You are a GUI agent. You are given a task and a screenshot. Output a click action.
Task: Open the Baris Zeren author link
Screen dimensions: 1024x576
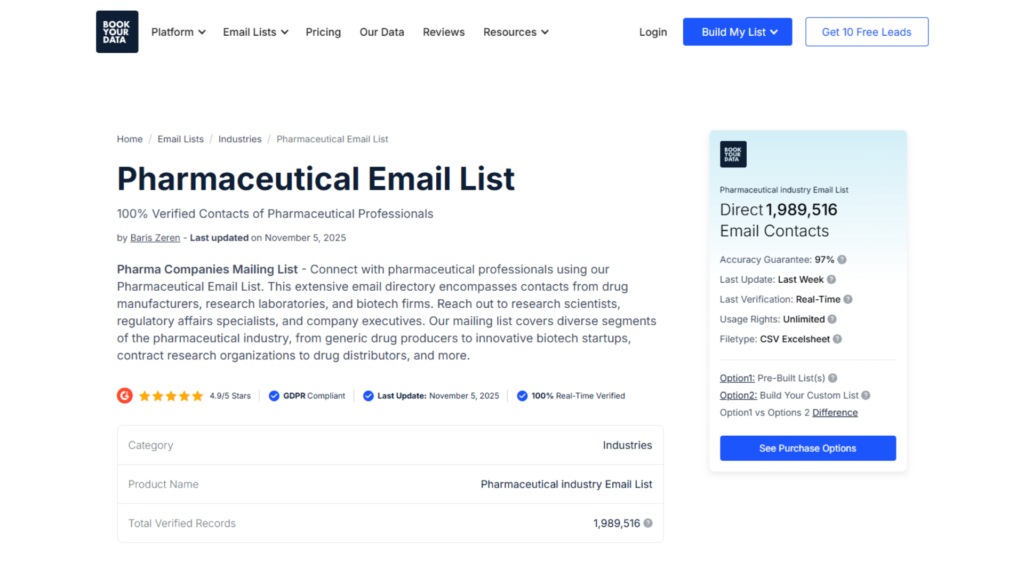pyautogui.click(x=155, y=238)
